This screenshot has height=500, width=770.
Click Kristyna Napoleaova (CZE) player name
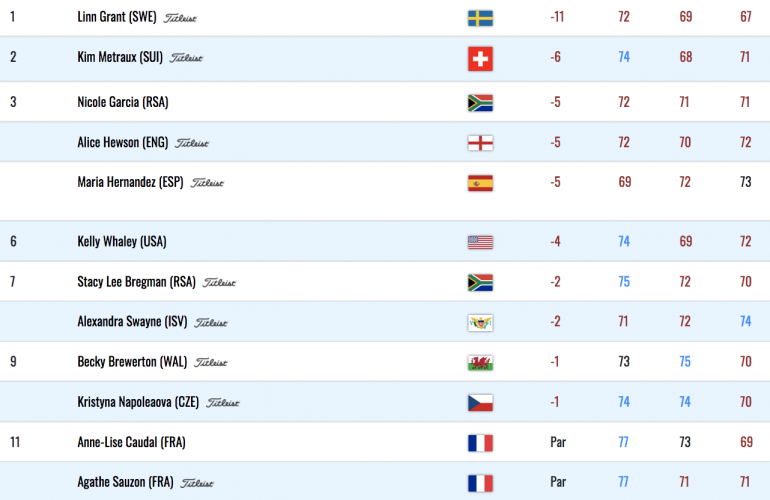point(138,402)
